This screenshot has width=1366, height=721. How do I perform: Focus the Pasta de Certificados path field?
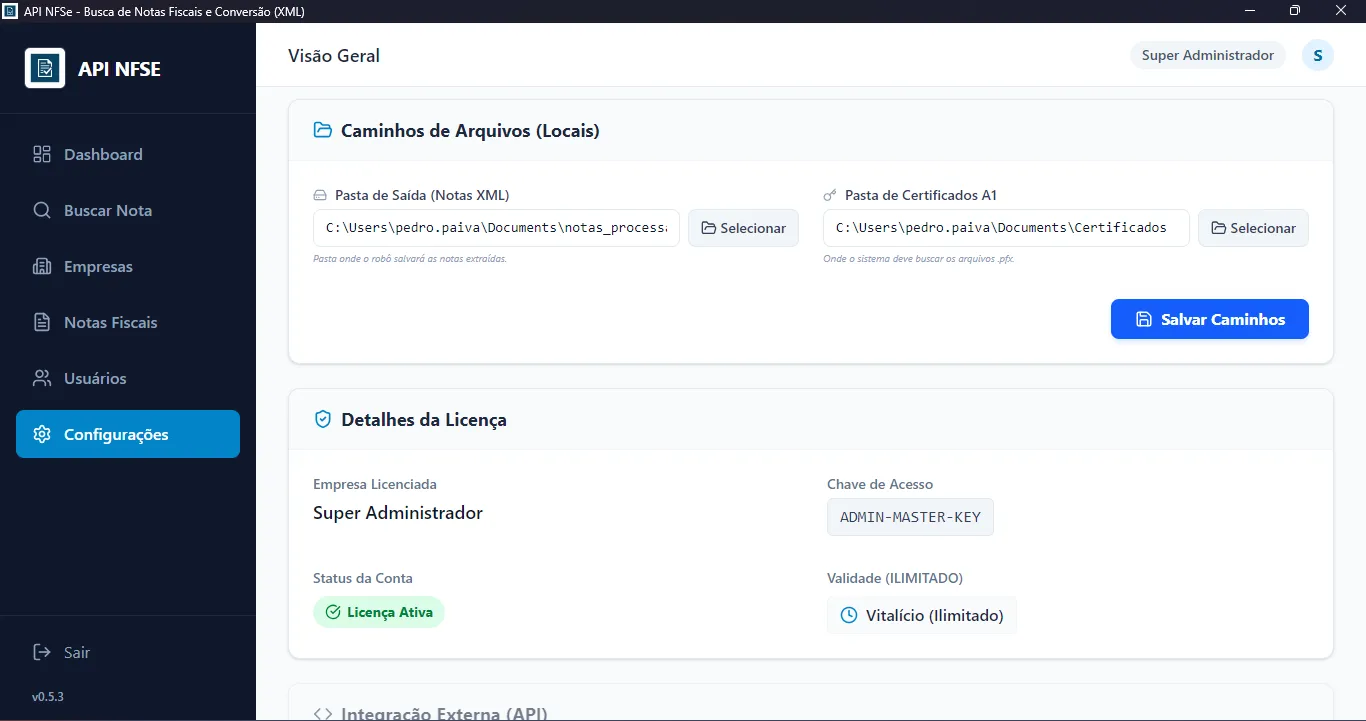[1006, 228]
